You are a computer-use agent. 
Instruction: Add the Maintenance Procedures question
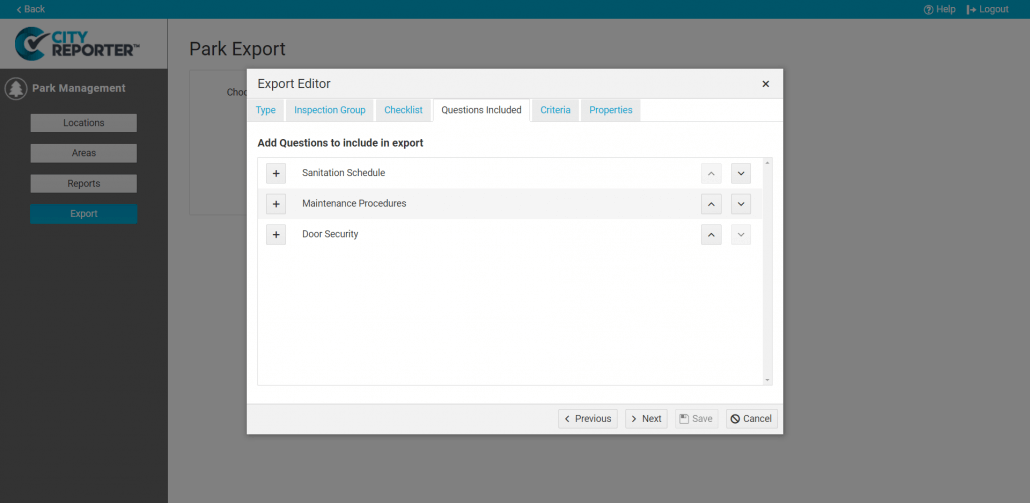pos(276,204)
